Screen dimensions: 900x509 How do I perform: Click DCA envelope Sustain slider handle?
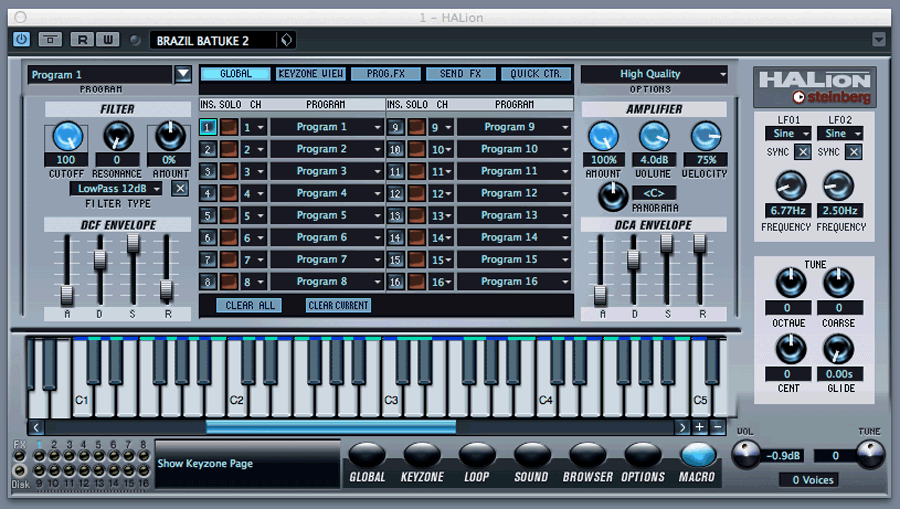[x=666, y=243]
